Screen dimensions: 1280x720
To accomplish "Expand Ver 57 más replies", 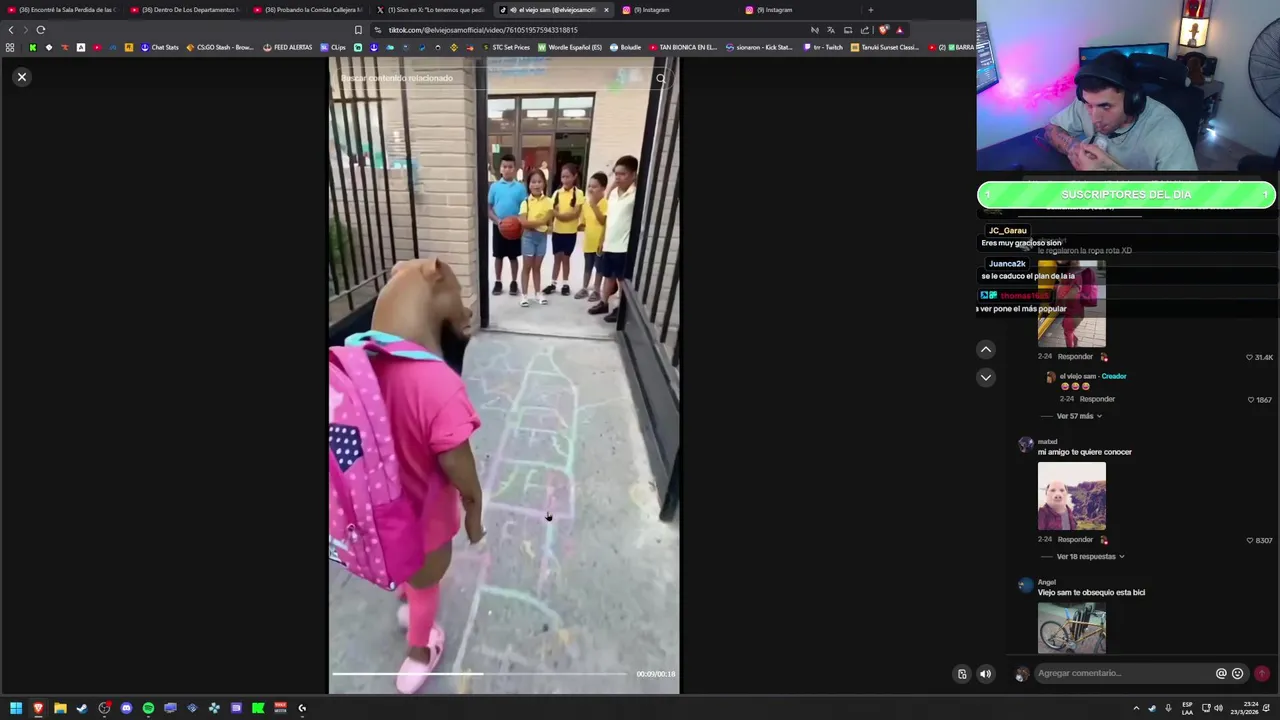I will coord(1079,416).
